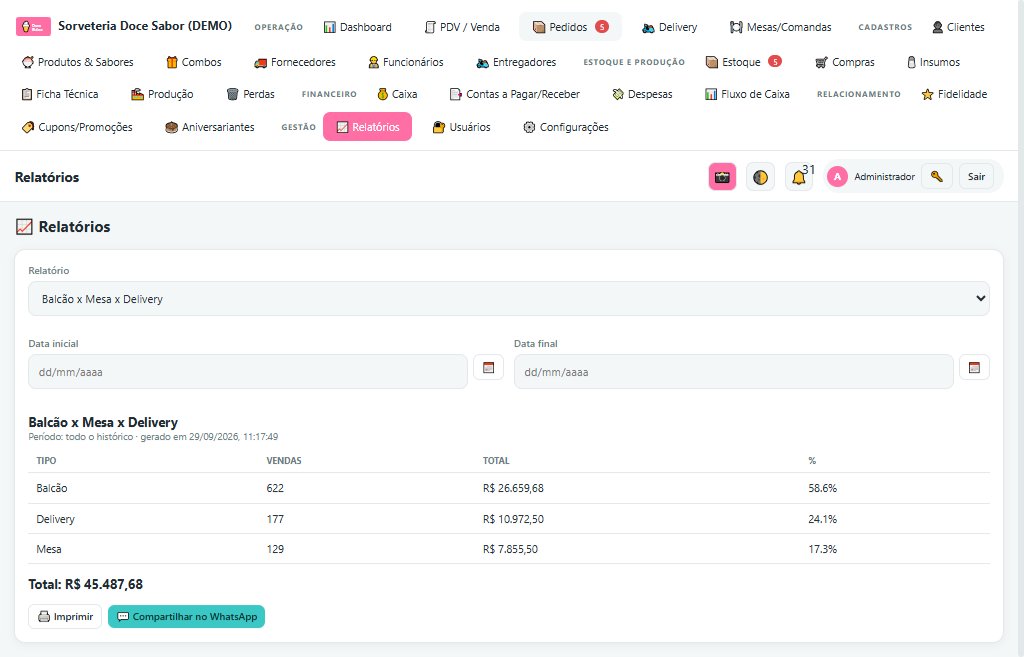Viewport: 1024px width, 657px height.
Task: Click the Serveteria Doce Sabor logo icon
Action: click(33, 27)
